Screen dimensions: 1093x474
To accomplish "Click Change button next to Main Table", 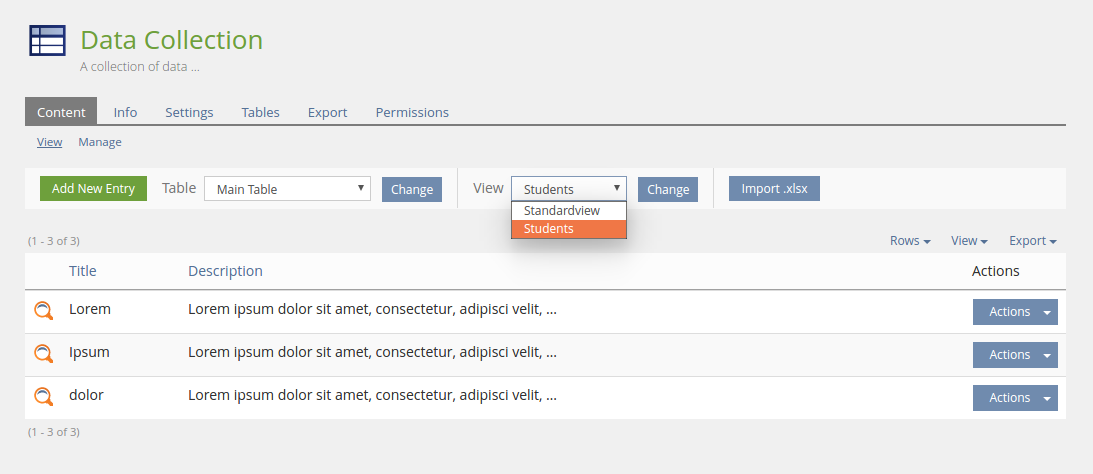I will coord(411,189).
